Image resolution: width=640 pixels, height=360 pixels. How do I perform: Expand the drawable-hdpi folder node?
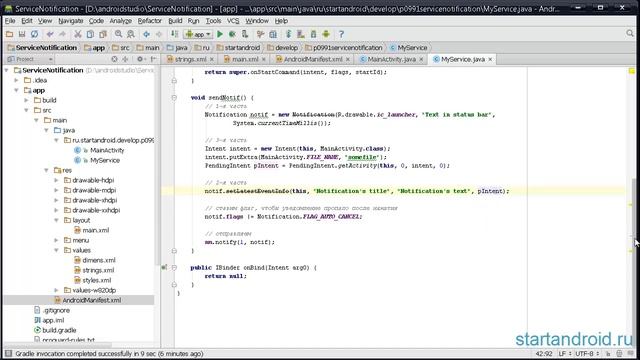pos(56,180)
